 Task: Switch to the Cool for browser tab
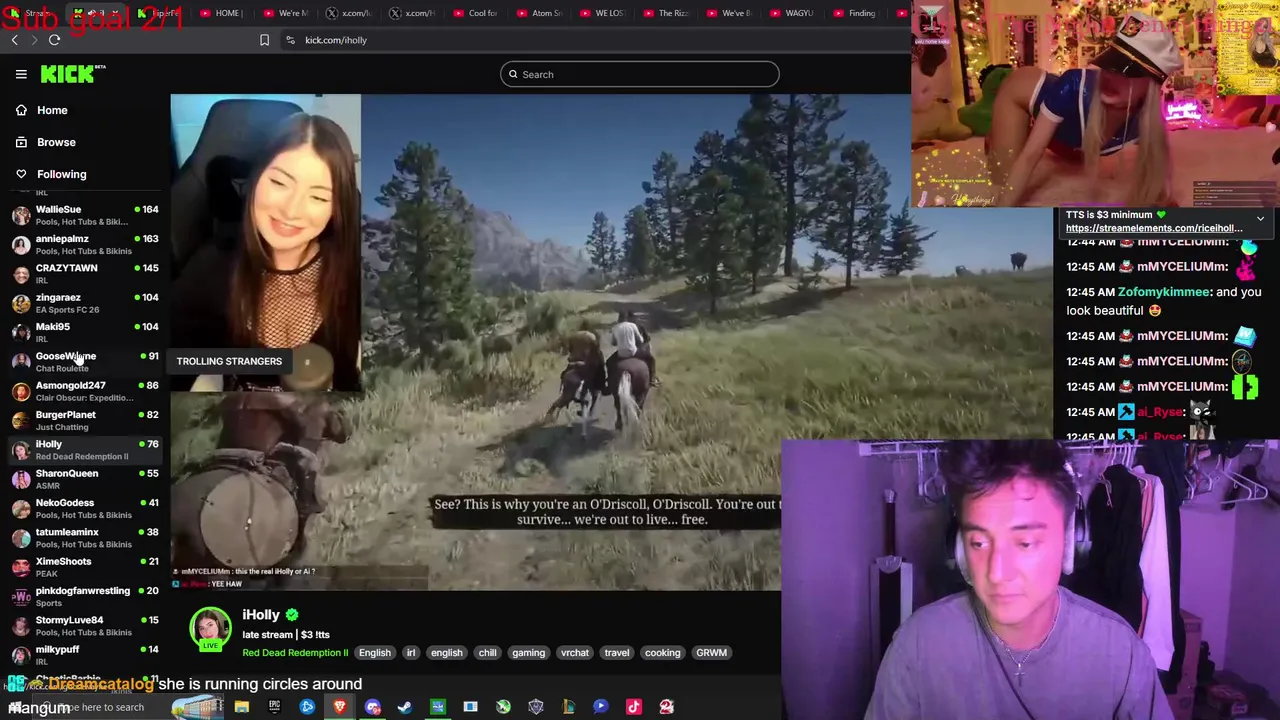pos(477,13)
